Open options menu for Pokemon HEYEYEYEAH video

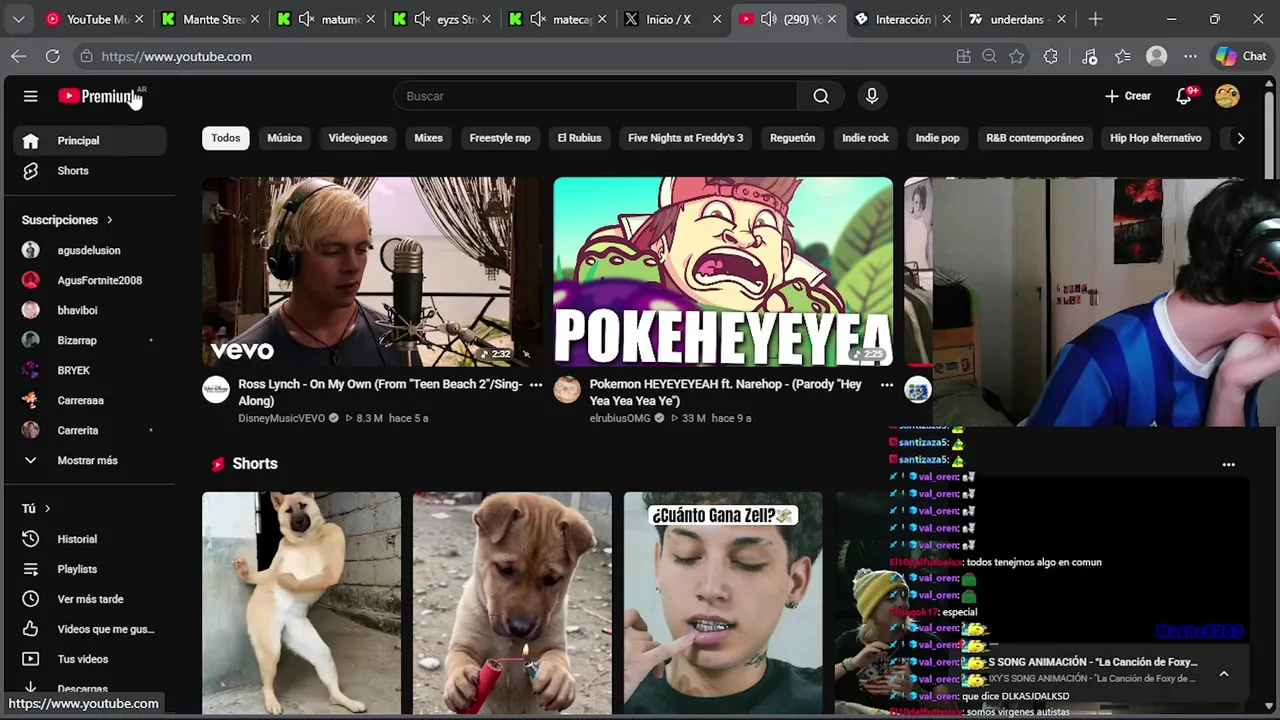886,385
